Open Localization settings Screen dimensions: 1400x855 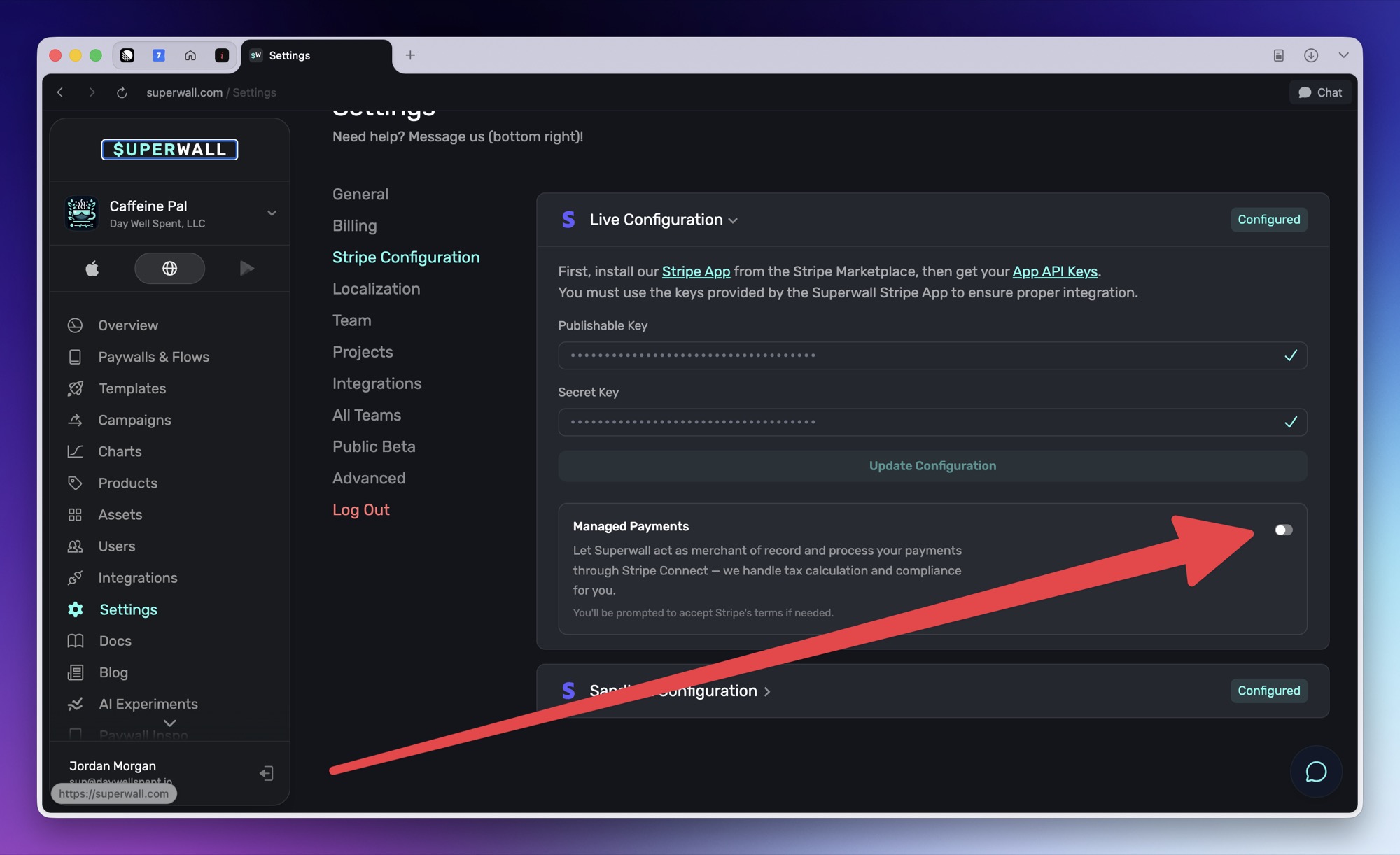(x=376, y=289)
